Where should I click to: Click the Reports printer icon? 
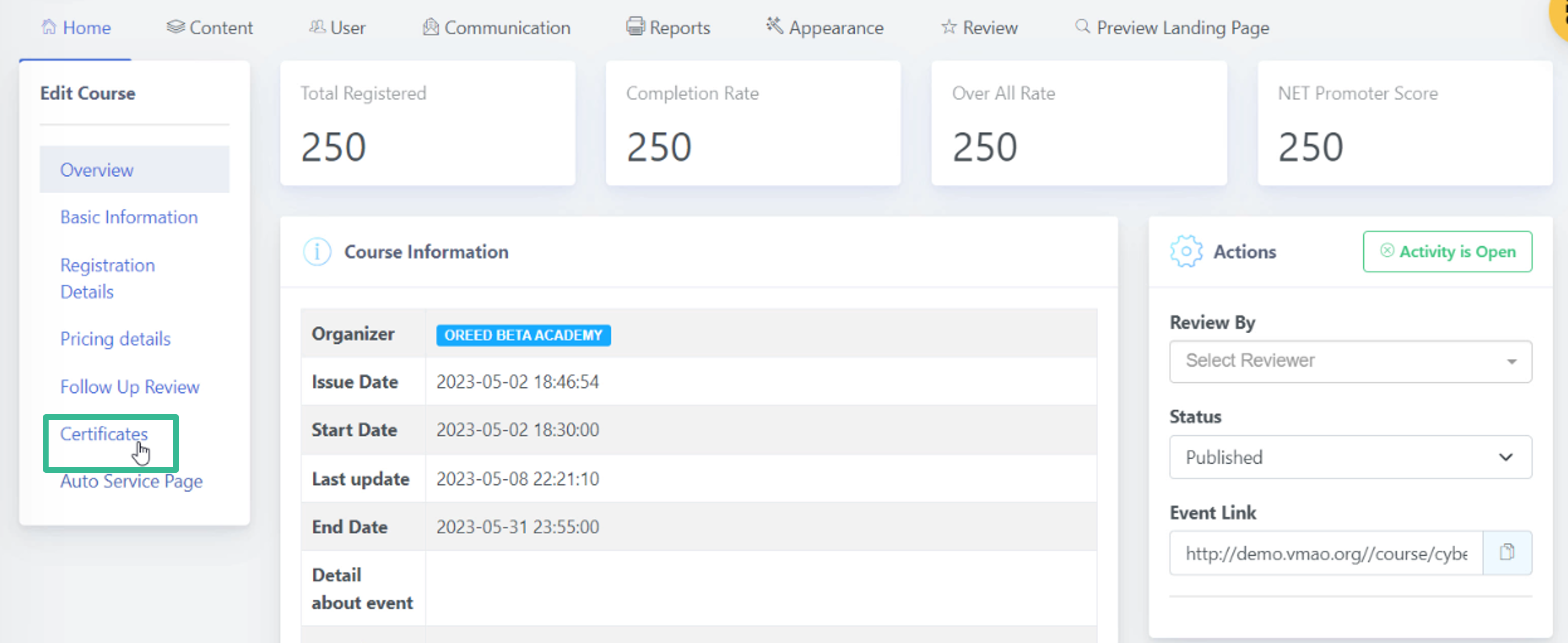(635, 27)
